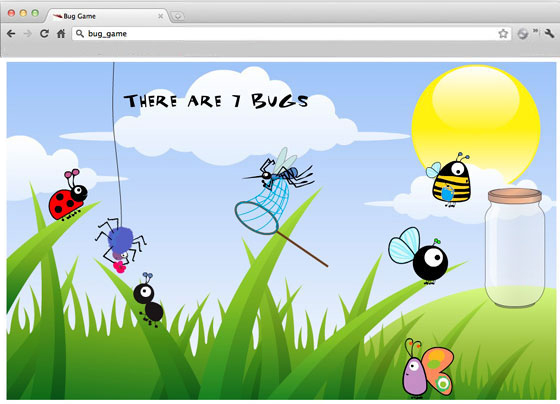
Task: Click the striped bee holding a blue bucket
Action: (x=450, y=180)
